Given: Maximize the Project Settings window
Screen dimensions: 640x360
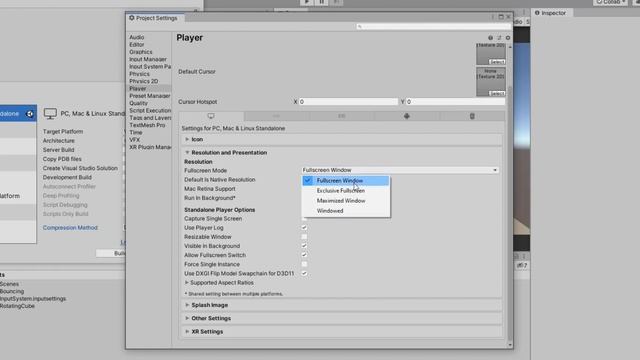Looking at the screenshot, I should coord(501,17).
